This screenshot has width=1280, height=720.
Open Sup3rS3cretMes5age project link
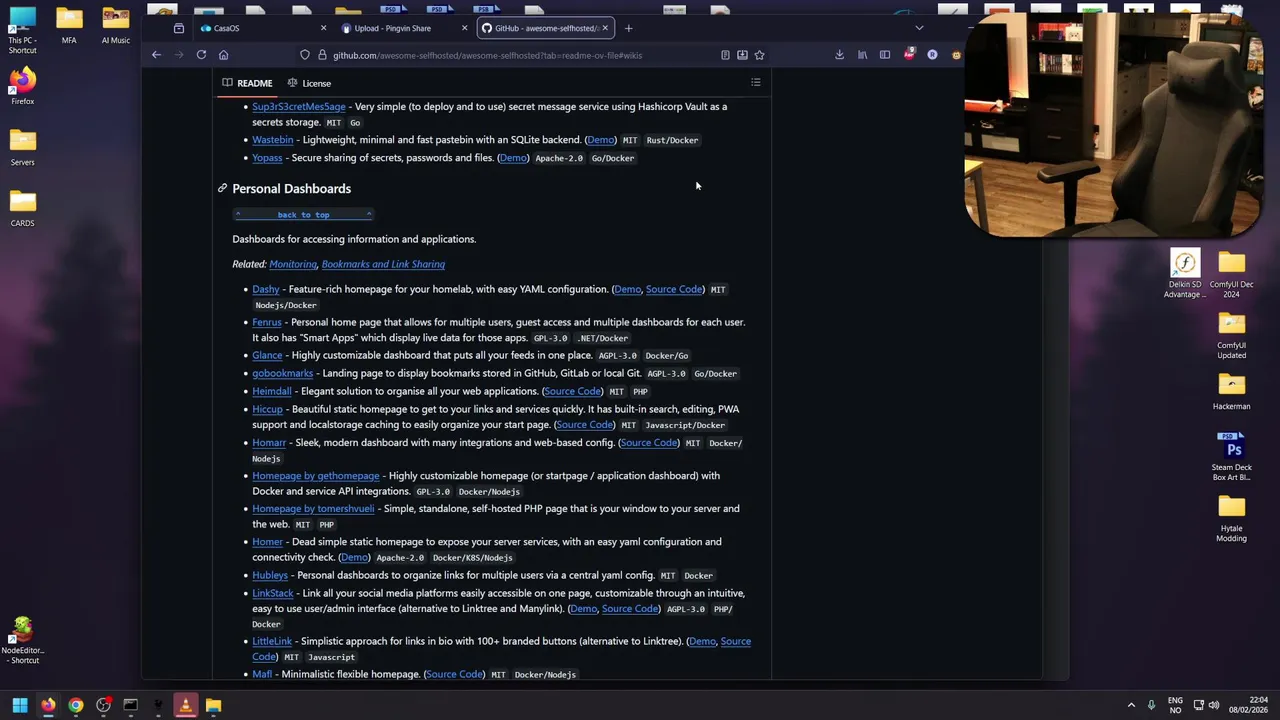299,106
